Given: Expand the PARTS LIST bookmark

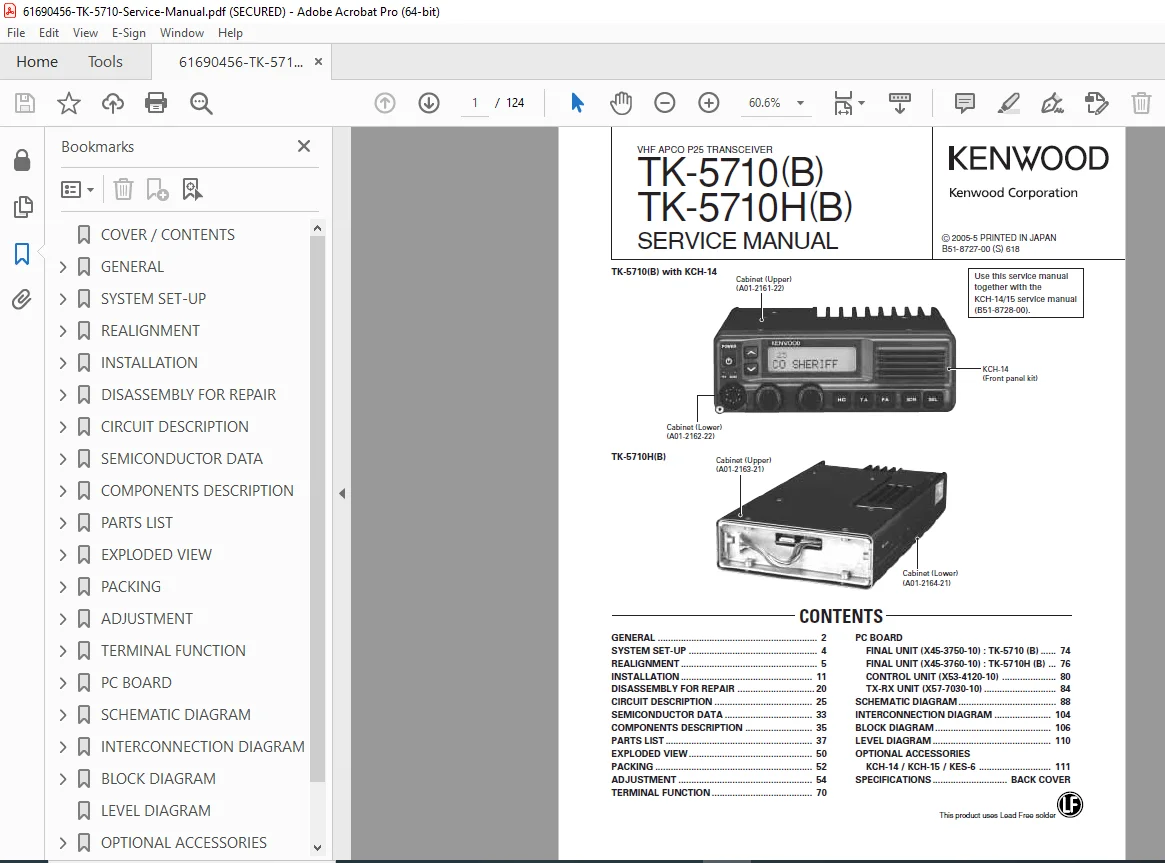Looking at the screenshot, I should point(63,523).
